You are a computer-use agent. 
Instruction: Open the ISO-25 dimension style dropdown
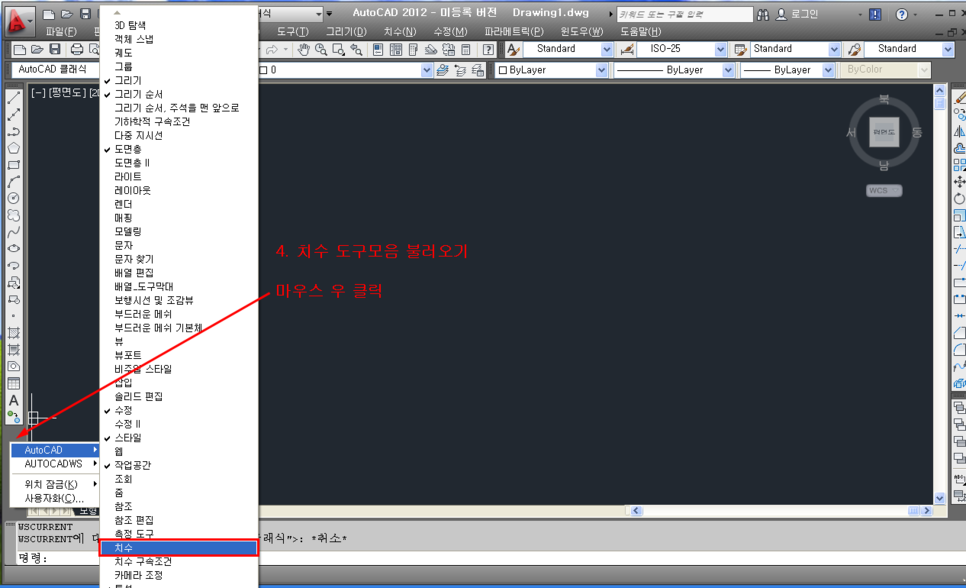[x=720, y=49]
